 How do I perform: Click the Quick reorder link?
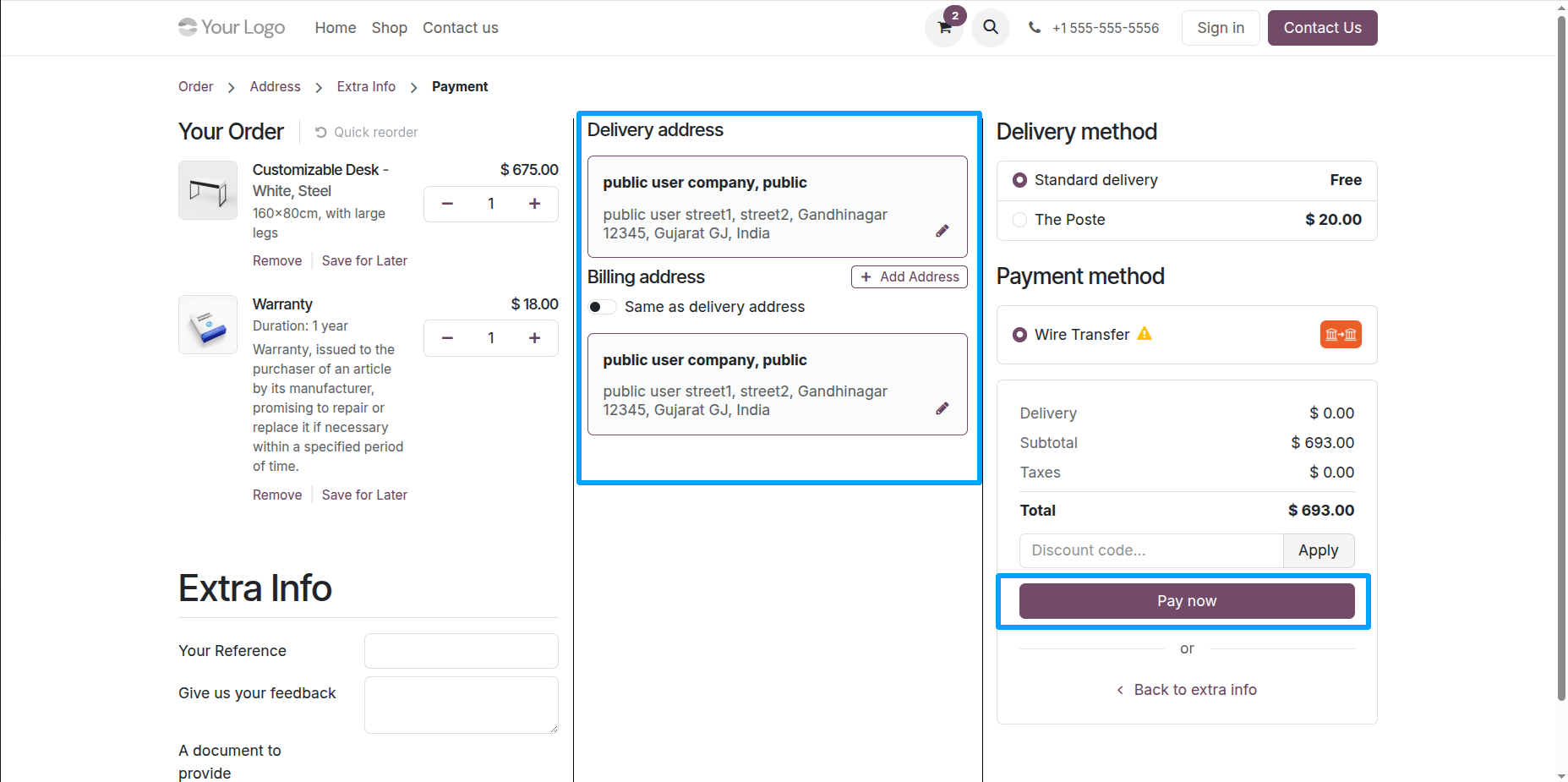pyautogui.click(x=367, y=132)
